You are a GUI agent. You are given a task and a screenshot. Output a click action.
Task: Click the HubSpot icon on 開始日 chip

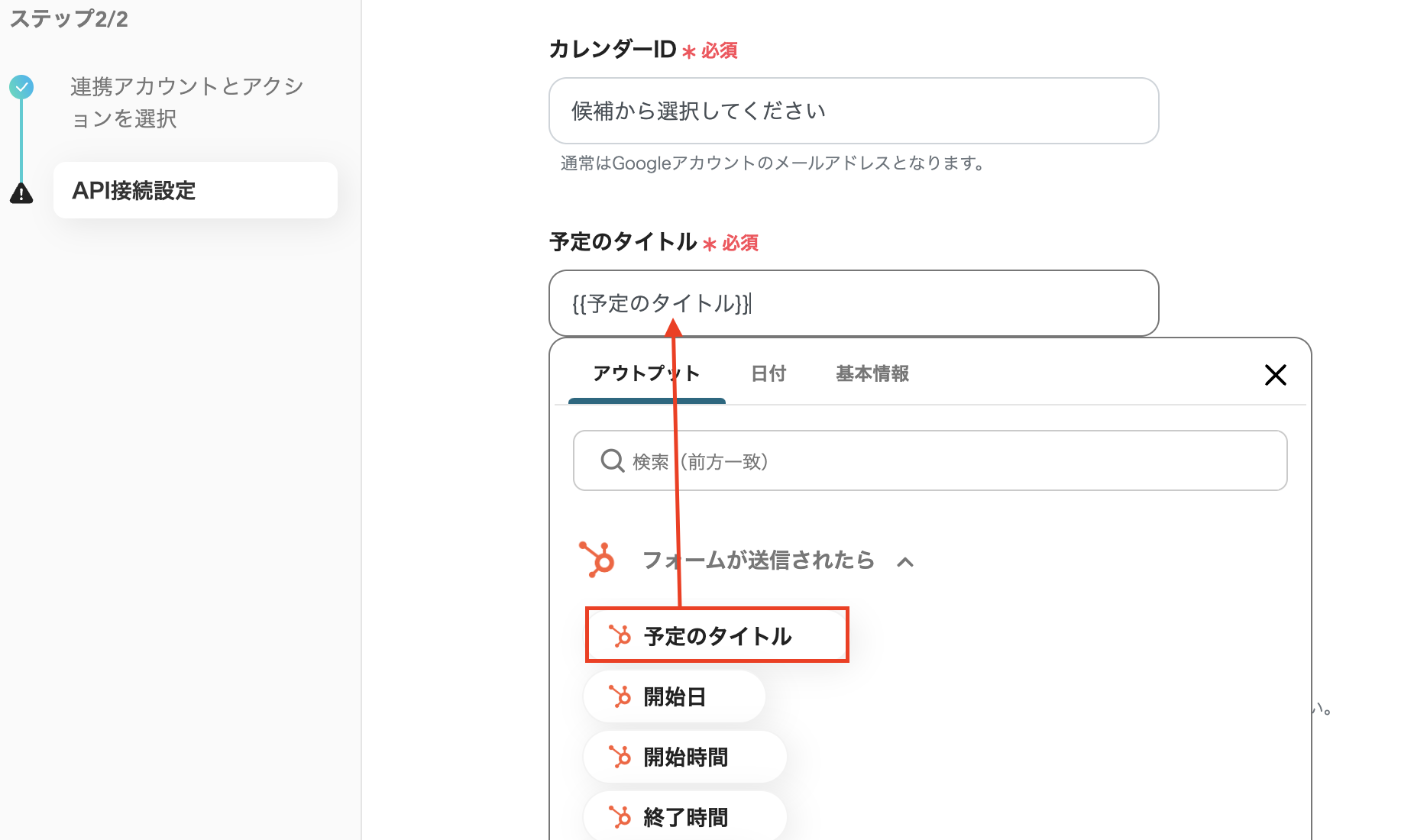click(x=620, y=696)
